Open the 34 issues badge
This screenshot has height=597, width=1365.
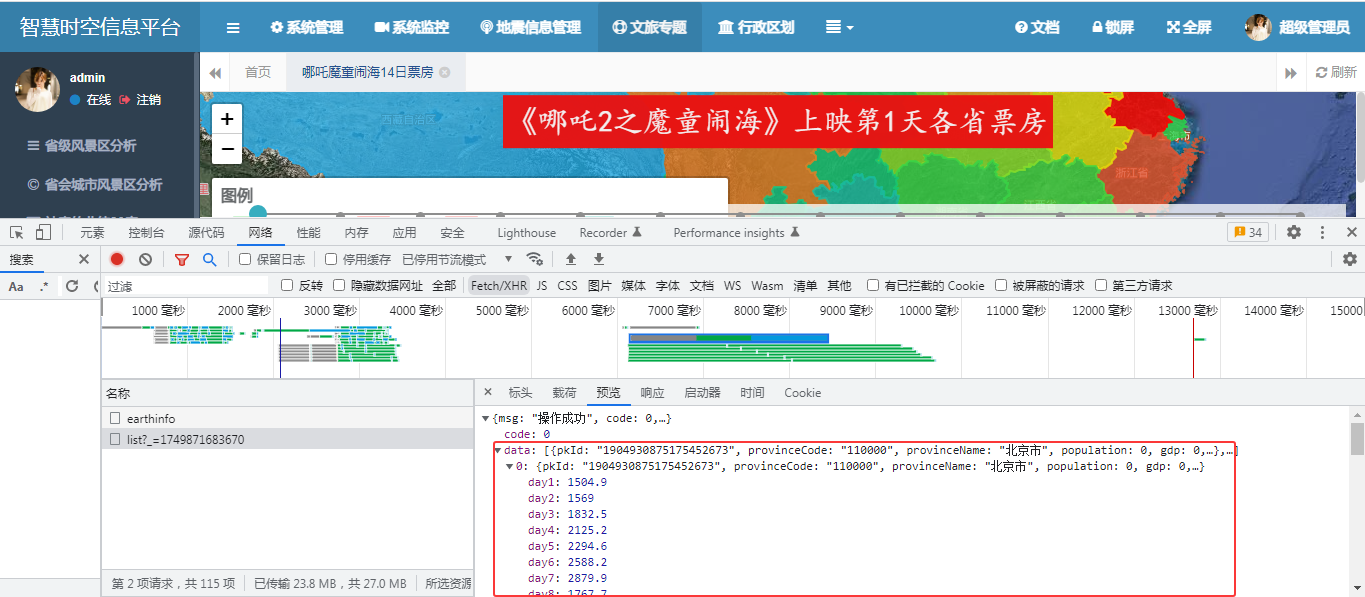pos(1248,232)
